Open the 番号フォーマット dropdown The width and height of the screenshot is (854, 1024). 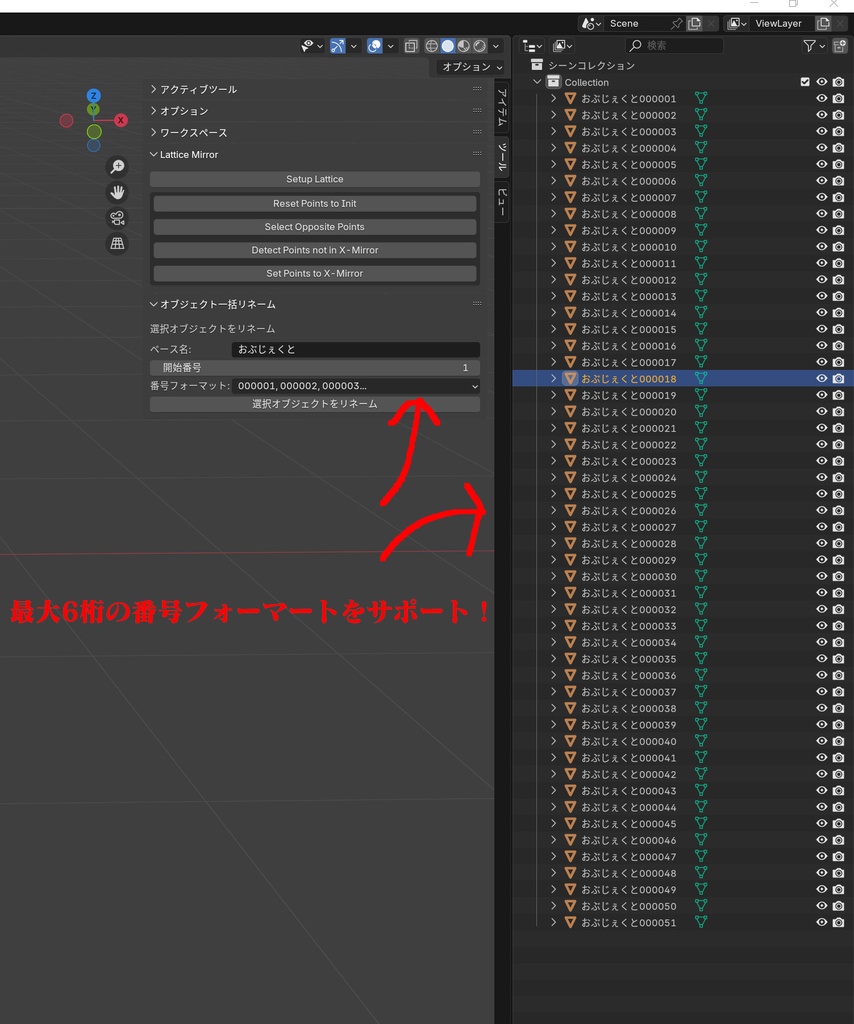click(x=355, y=386)
